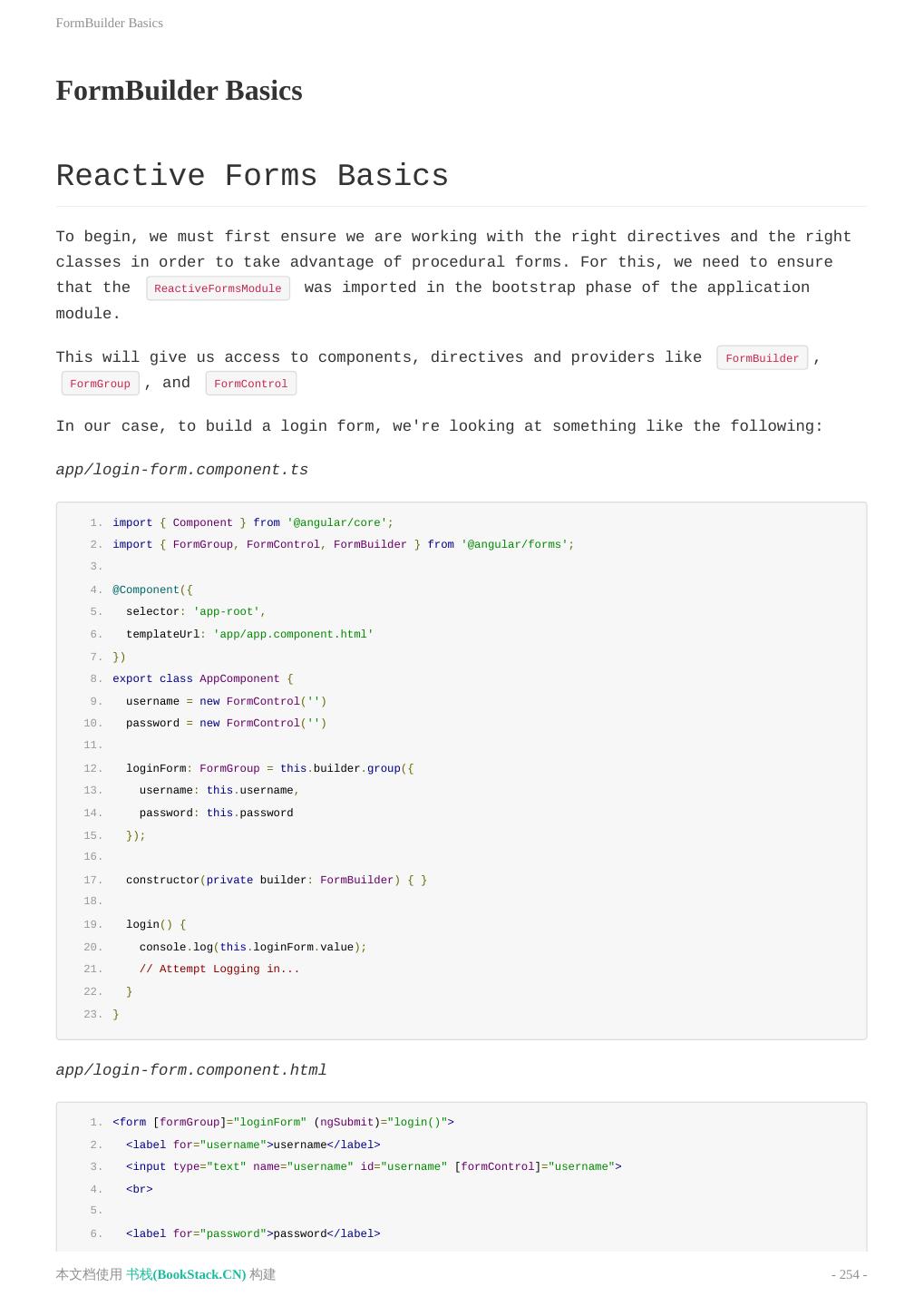Click the form tag line with ngSubmit
Screen dimensions: 924x1306
point(283,1122)
